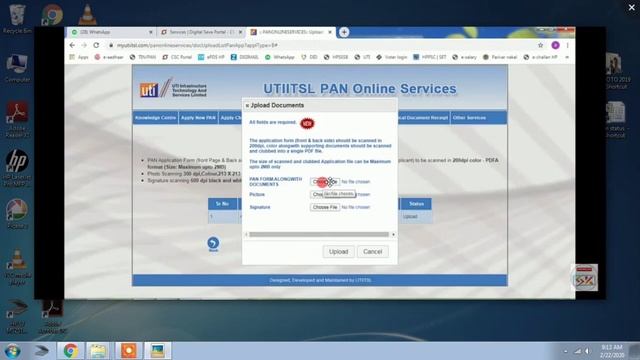Screen dimensions: 640x360
Task: Click the network icon in system tray
Action: click(578, 351)
